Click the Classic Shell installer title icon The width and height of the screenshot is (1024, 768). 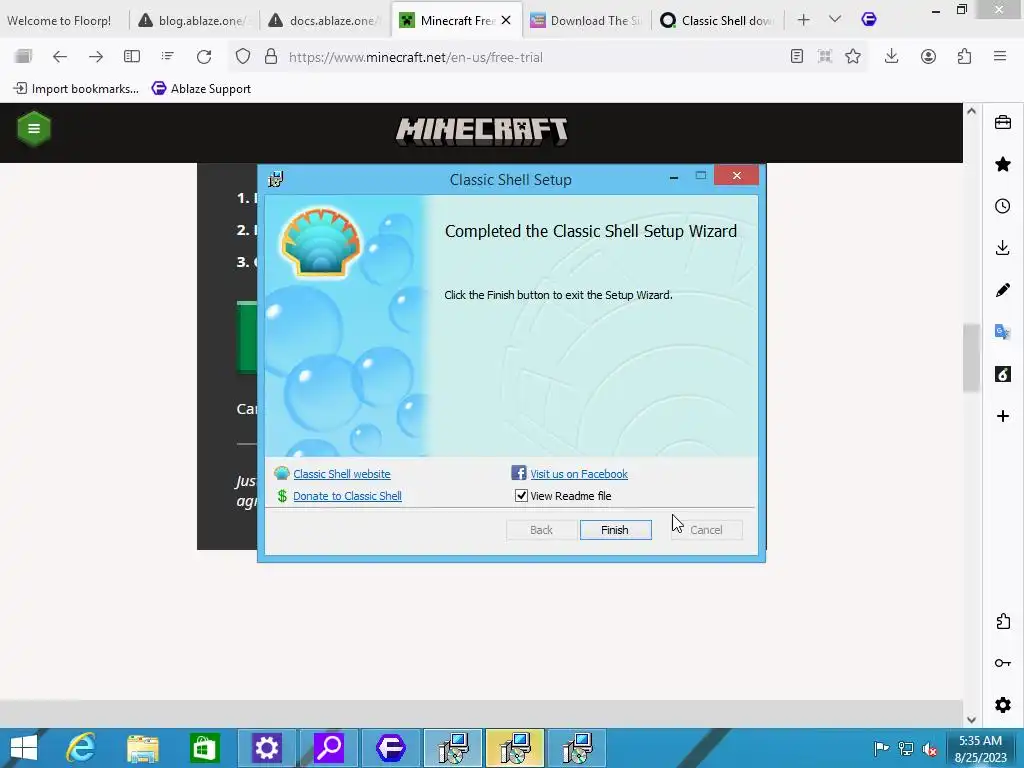[x=276, y=179]
